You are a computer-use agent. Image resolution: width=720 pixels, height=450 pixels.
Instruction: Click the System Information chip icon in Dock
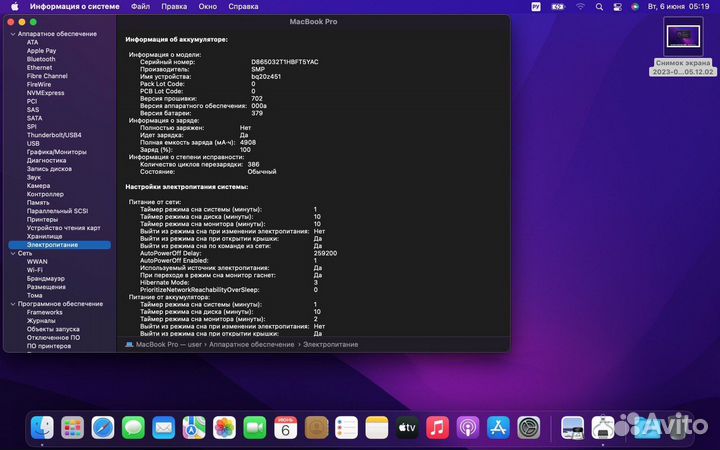[602, 428]
